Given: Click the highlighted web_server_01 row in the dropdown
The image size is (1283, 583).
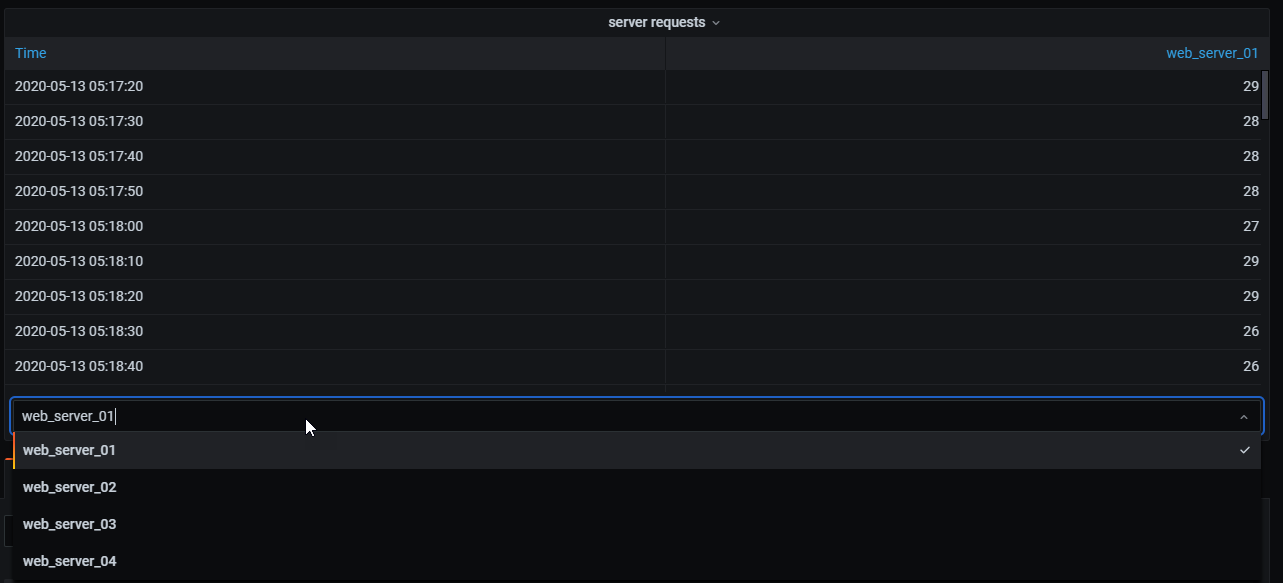Looking at the screenshot, I should coord(69,450).
